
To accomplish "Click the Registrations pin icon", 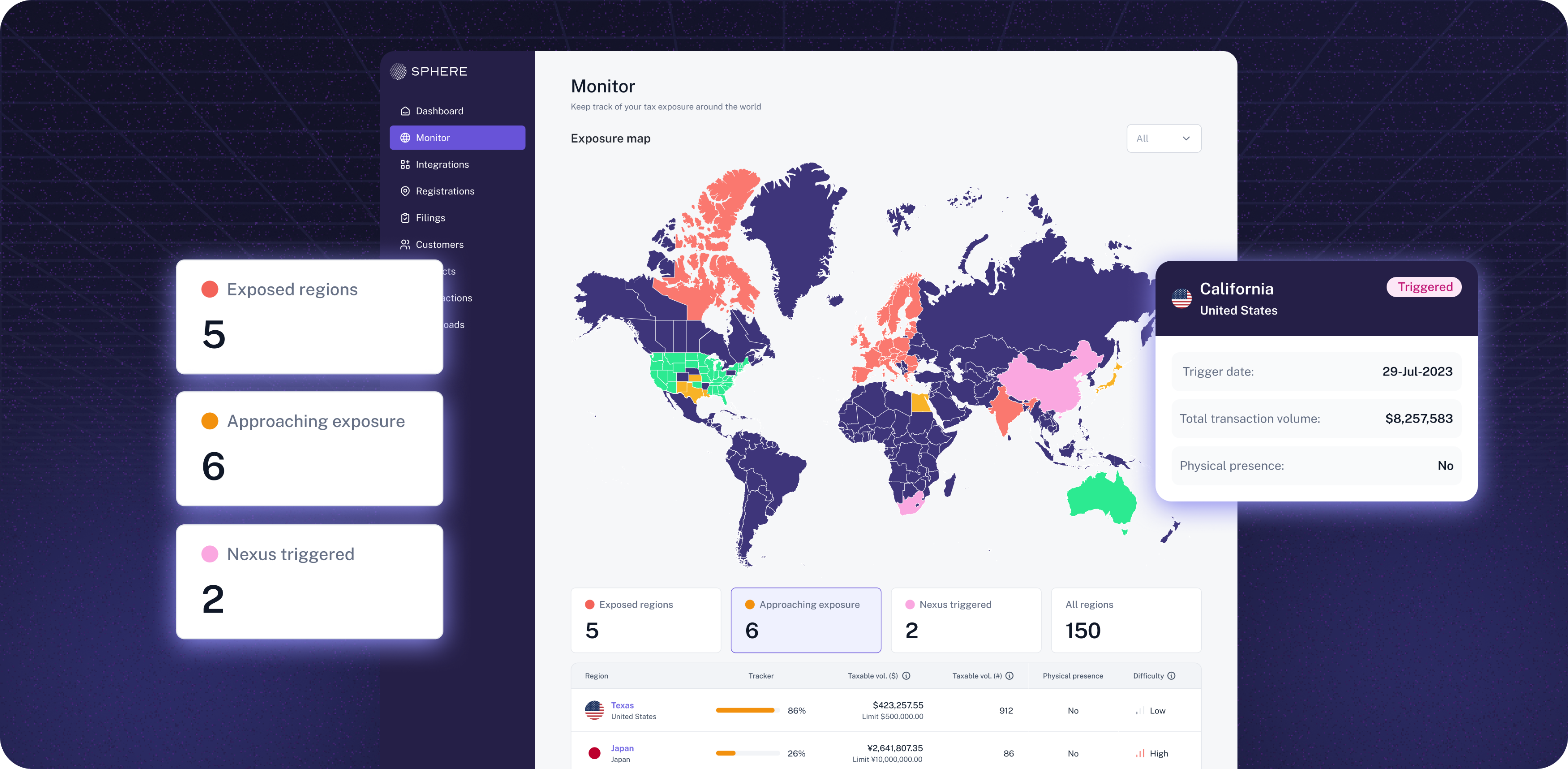I will tap(405, 191).
